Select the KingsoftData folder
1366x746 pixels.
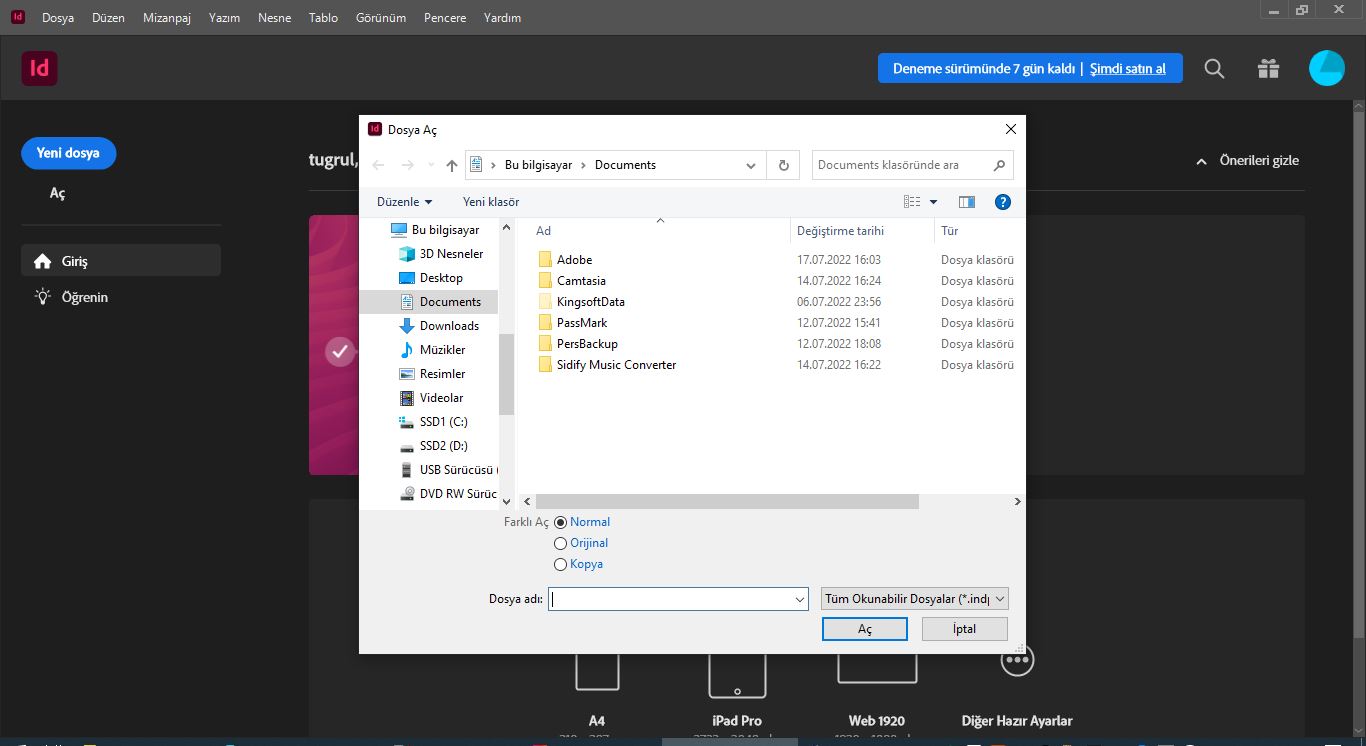point(590,302)
